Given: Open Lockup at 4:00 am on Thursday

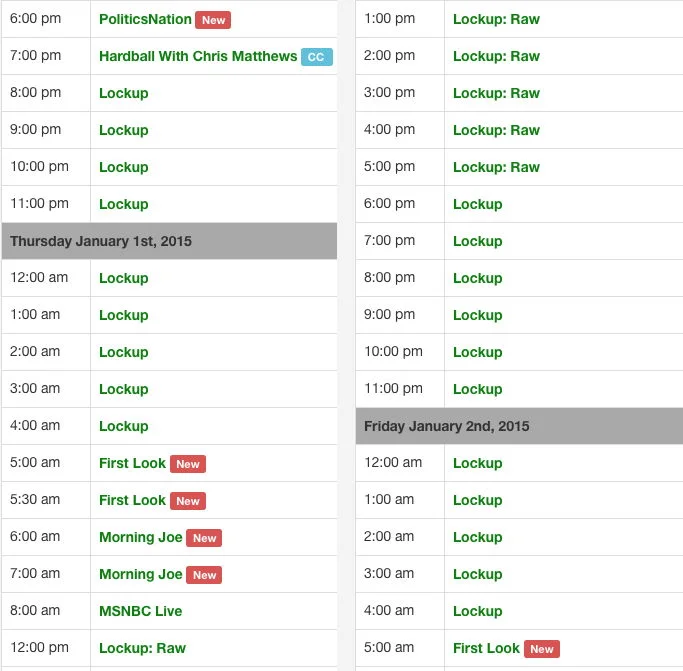Looking at the screenshot, I should point(124,427).
